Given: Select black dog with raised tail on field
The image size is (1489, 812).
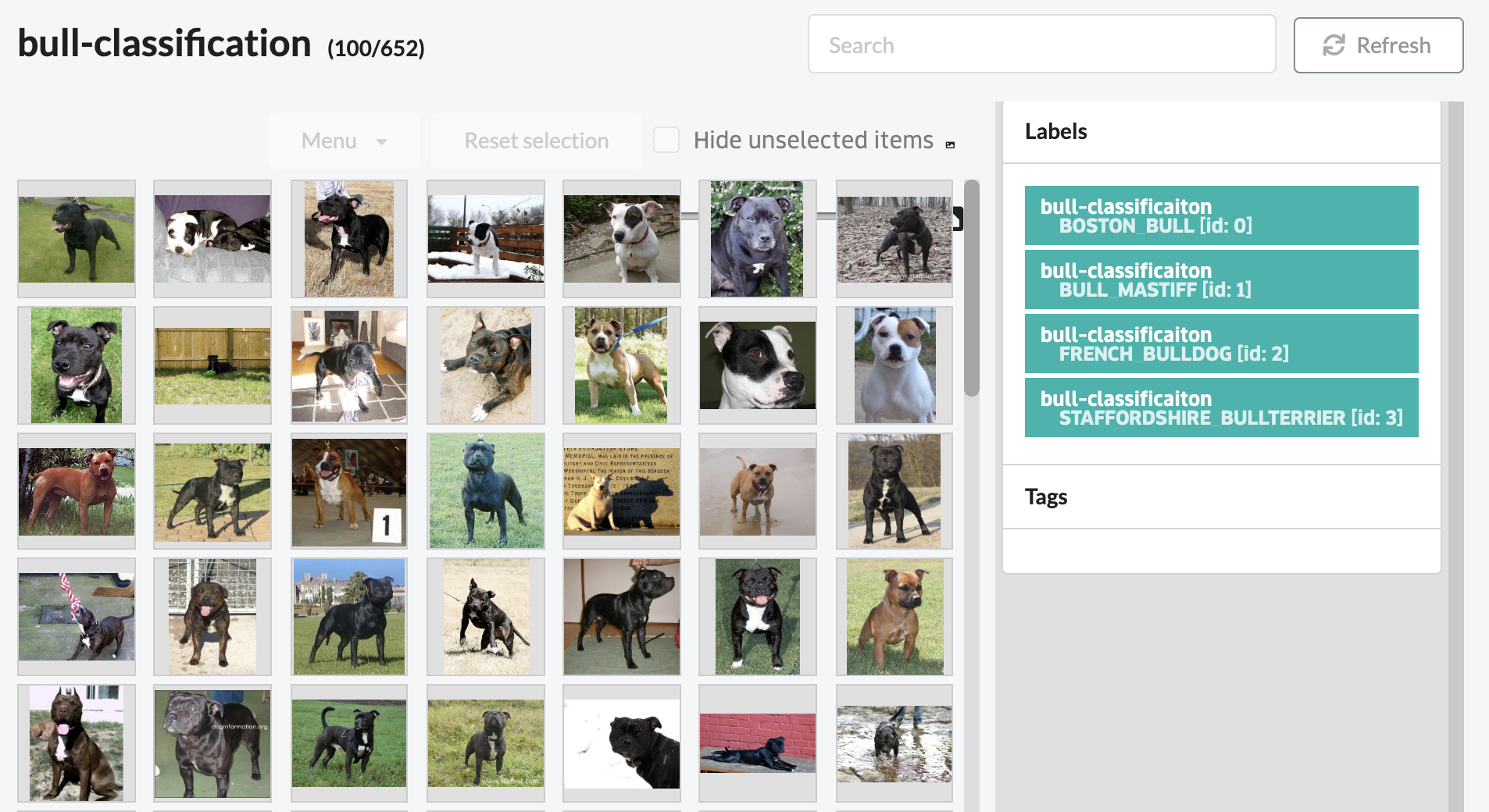Looking at the screenshot, I should (349, 743).
